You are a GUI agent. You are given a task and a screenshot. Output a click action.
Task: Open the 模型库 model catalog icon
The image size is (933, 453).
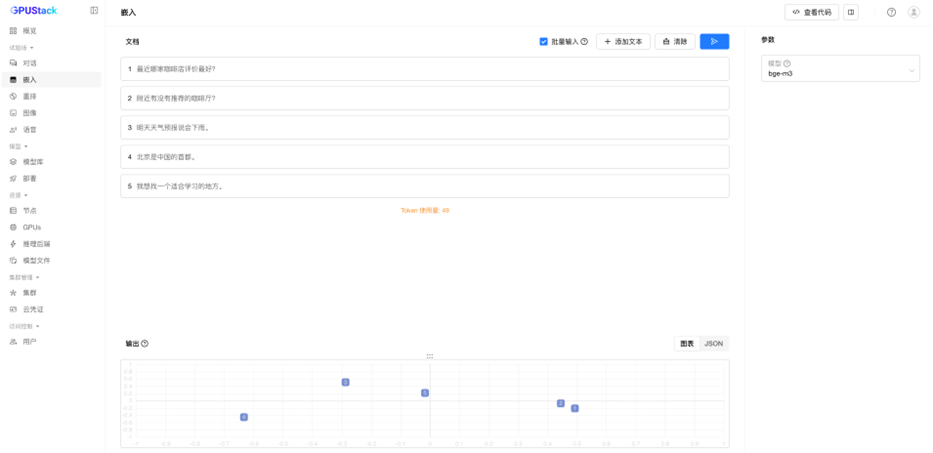coord(13,161)
